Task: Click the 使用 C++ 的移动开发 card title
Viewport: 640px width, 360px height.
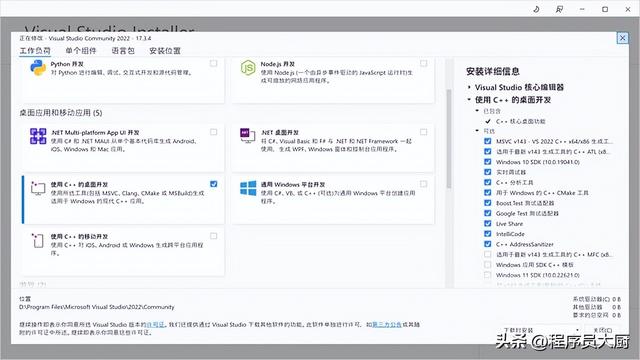Action: click(79, 236)
